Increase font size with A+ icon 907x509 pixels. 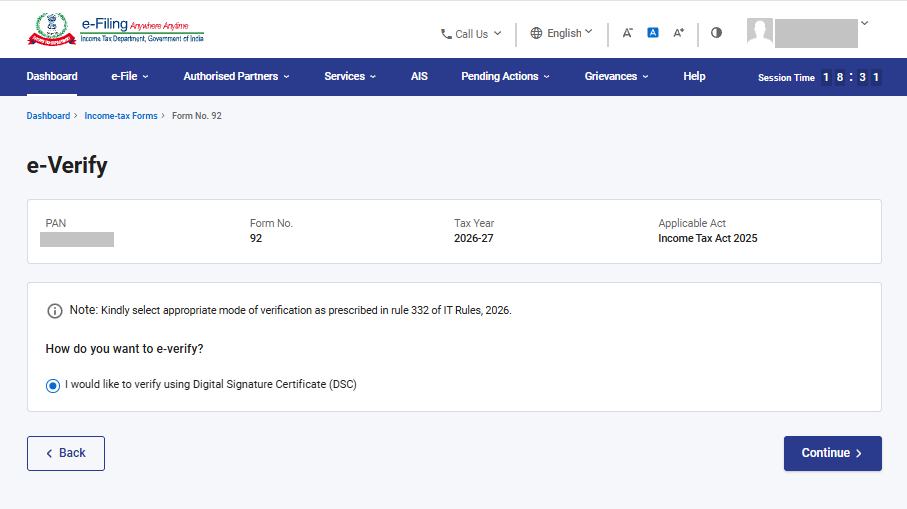tap(679, 33)
